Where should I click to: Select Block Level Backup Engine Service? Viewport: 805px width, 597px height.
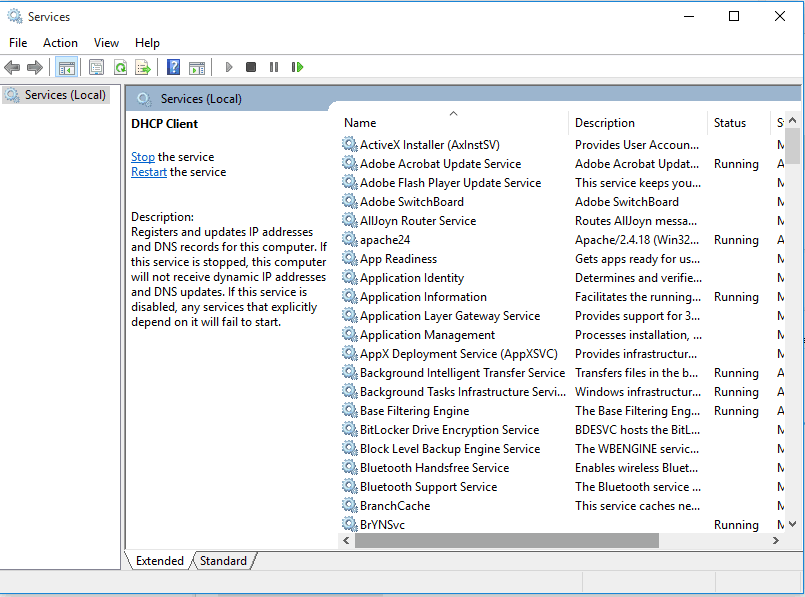click(450, 449)
